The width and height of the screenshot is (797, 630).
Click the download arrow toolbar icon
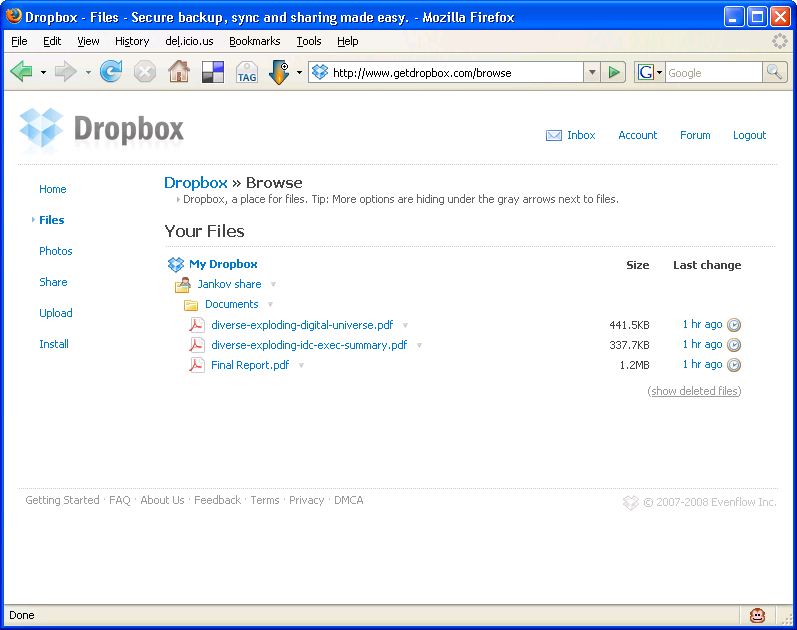pyautogui.click(x=279, y=72)
